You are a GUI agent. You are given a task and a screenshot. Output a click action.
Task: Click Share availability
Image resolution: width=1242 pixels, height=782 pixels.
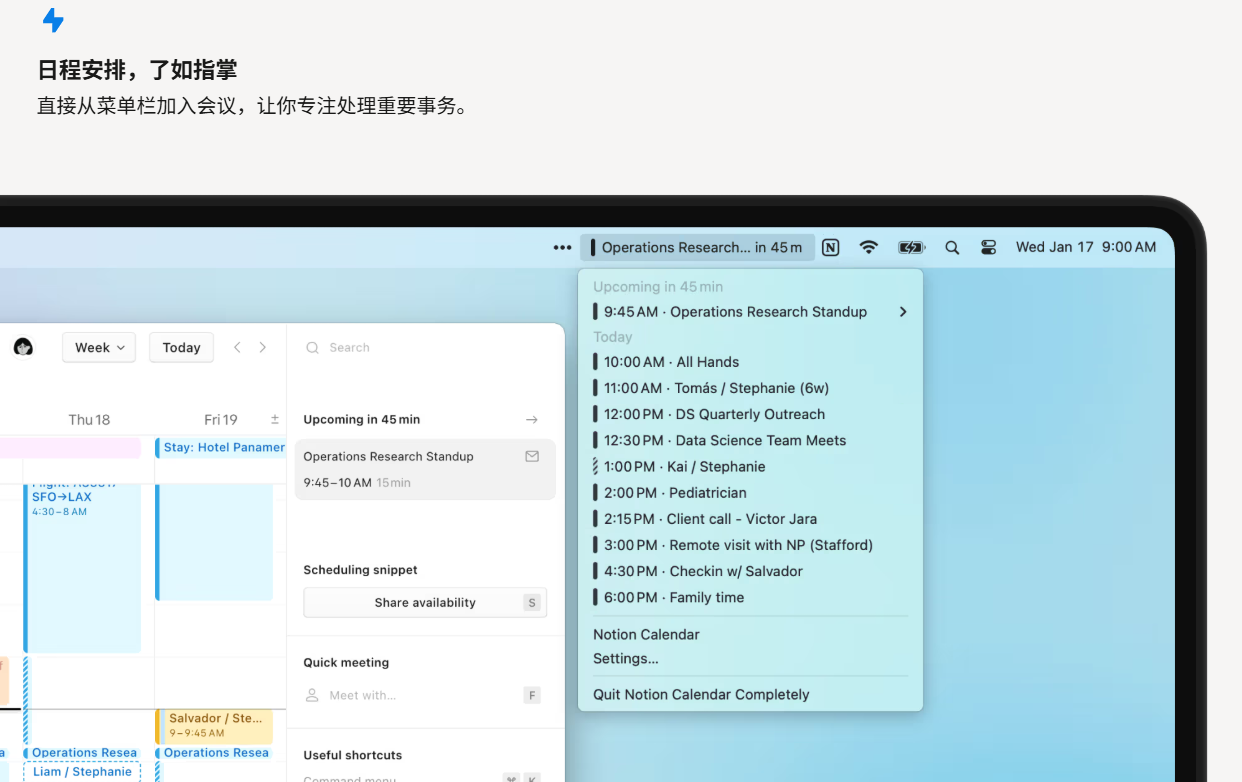[x=424, y=602]
